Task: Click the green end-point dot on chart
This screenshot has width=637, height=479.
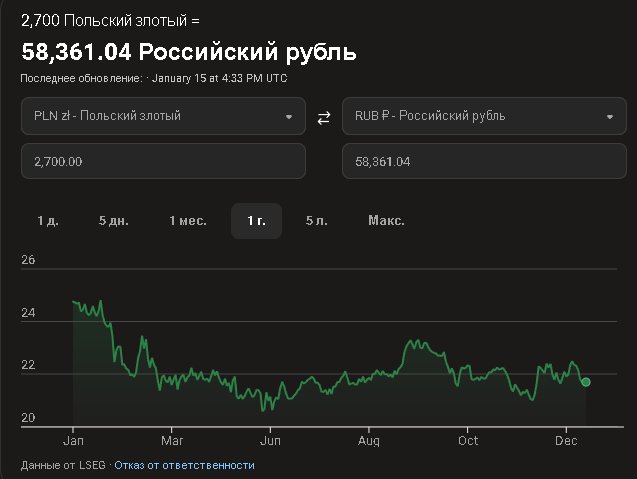Action: point(586,382)
